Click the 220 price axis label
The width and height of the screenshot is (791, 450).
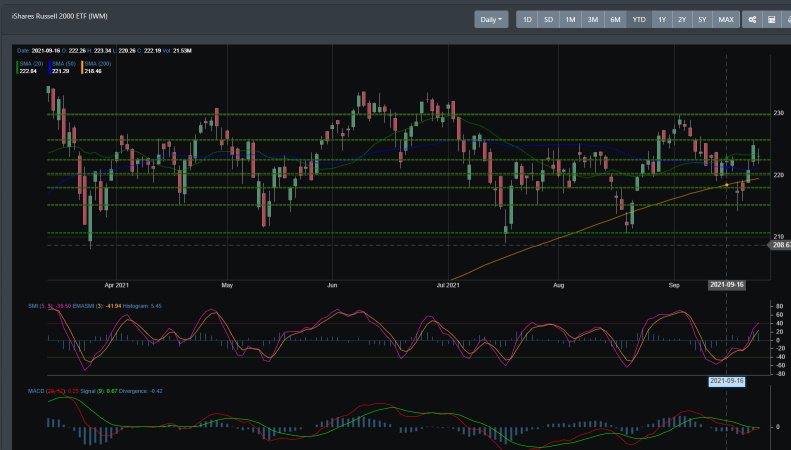[778, 175]
